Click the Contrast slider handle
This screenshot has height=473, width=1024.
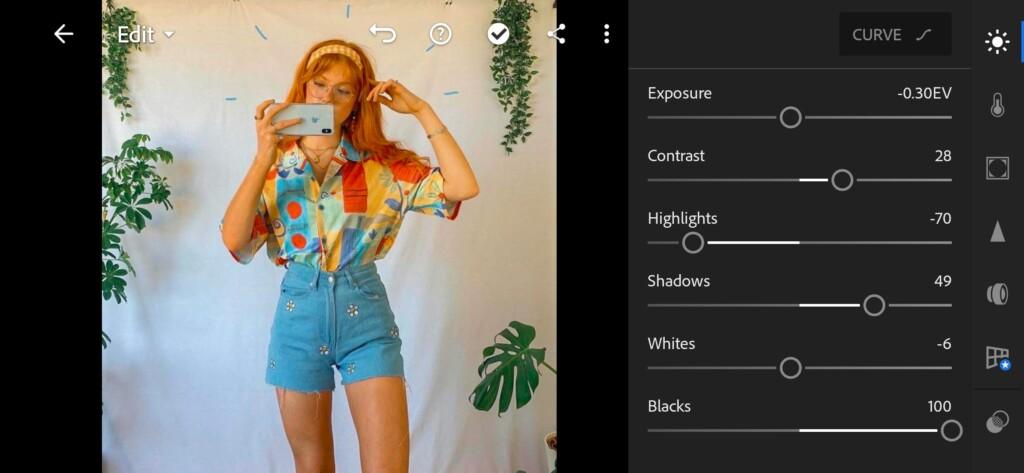(842, 180)
